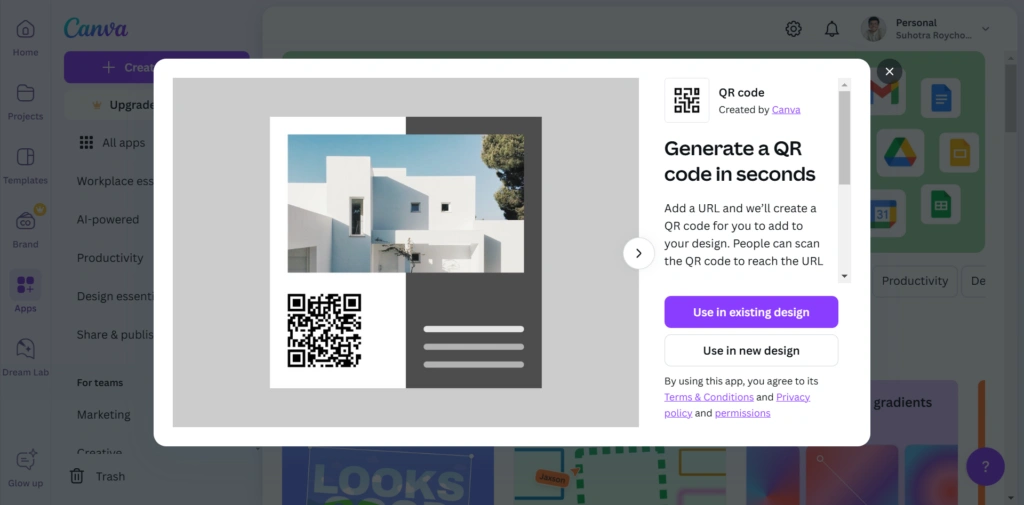Open the Terms & Conditions link
1024x505 pixels.
[x=709, y=397]
